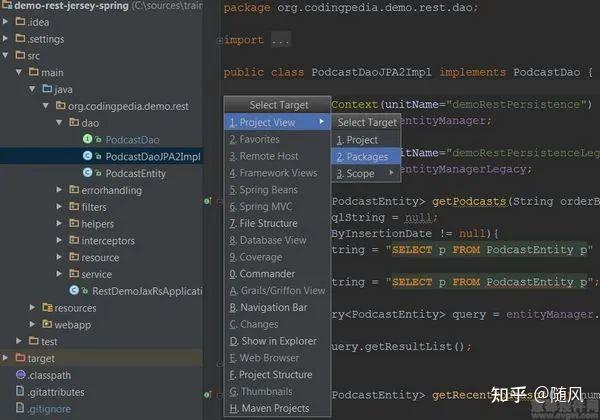Click the .gitignore file icon
The height and width of the screenshot is (420, 600).
[20, 408]
